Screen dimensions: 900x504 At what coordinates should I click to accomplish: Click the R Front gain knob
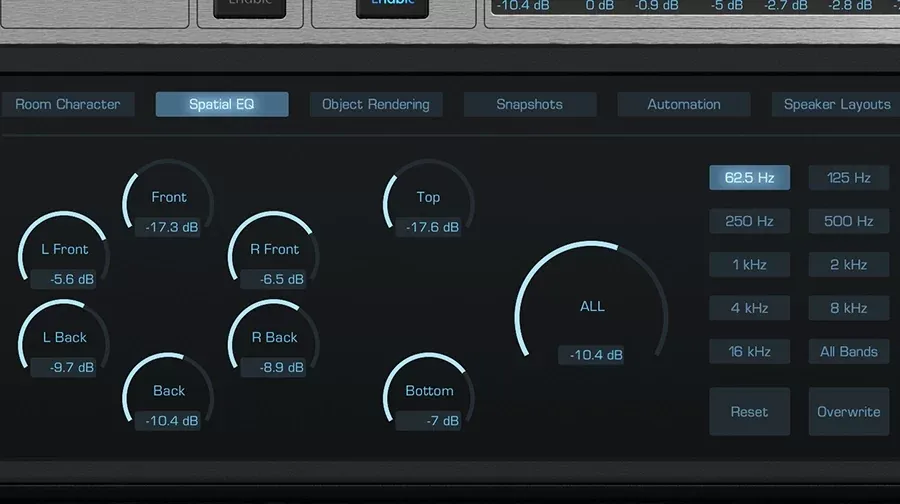(274, 249)
